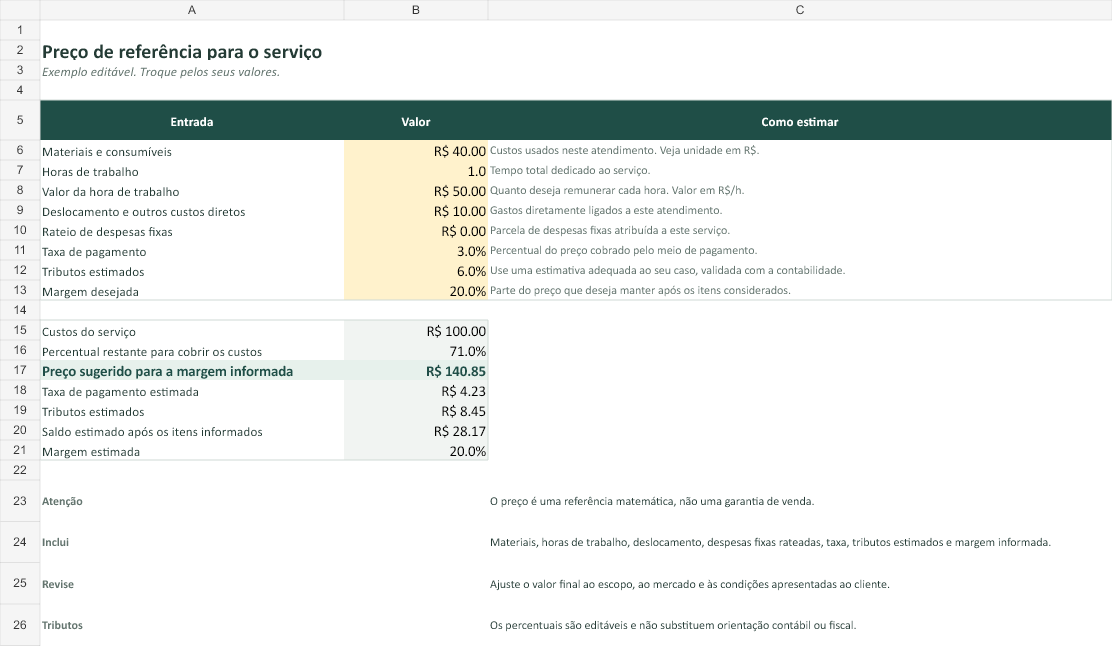Click the 'Revise' label
Image resolution: width=1112 pixels, height=646 pixels.
click(x=57, y=584)
